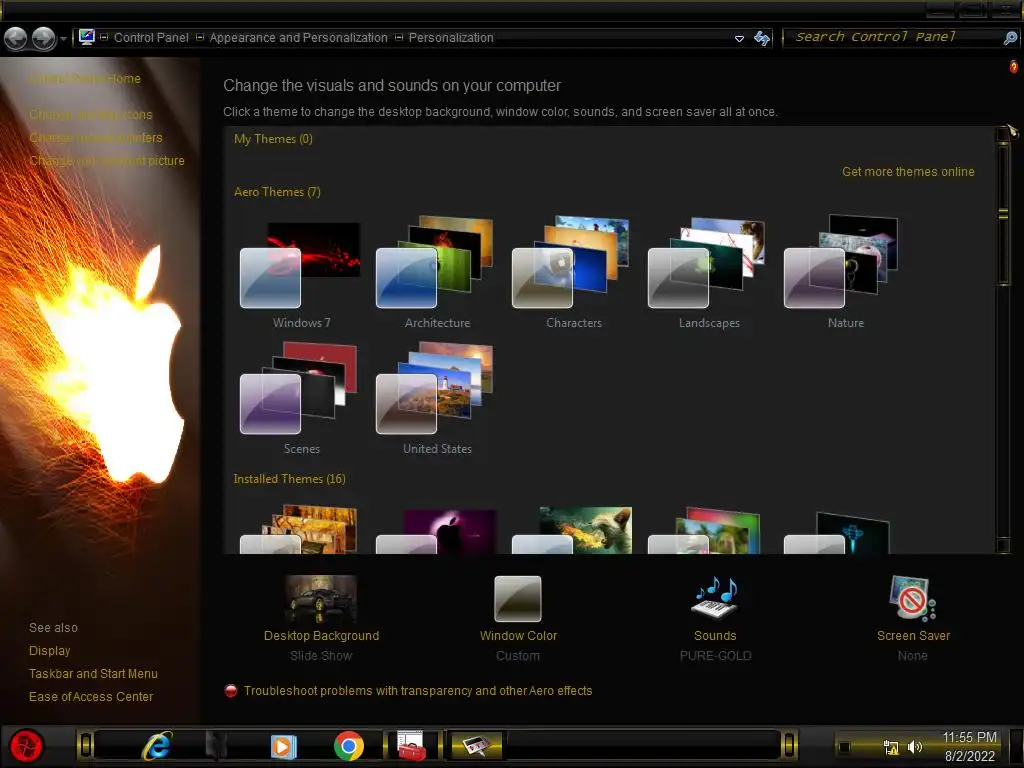Click the theme list scrollbar thumb
1024x768 pixels.
1003,214
